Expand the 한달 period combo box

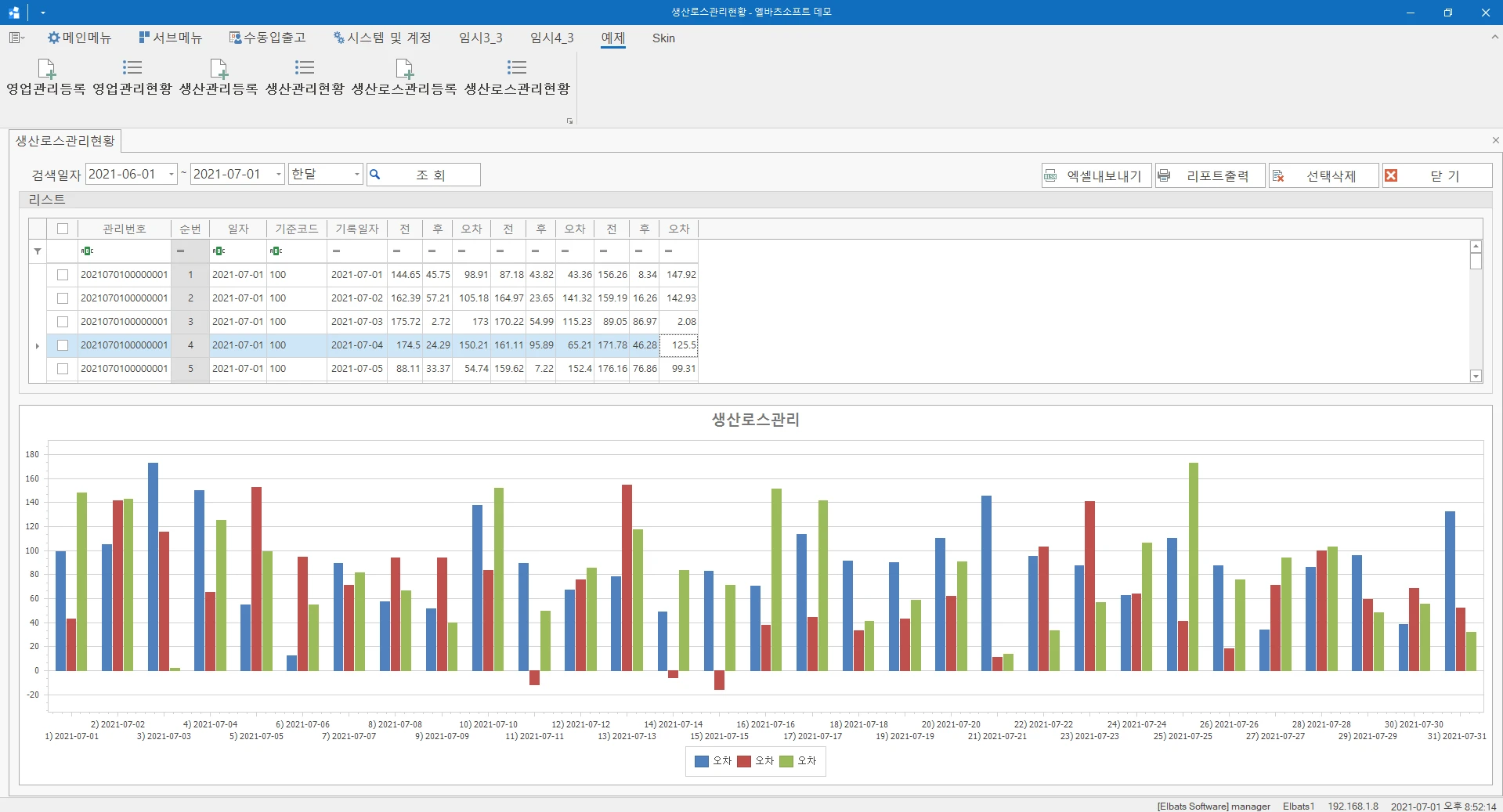click(x=356, y=175)
